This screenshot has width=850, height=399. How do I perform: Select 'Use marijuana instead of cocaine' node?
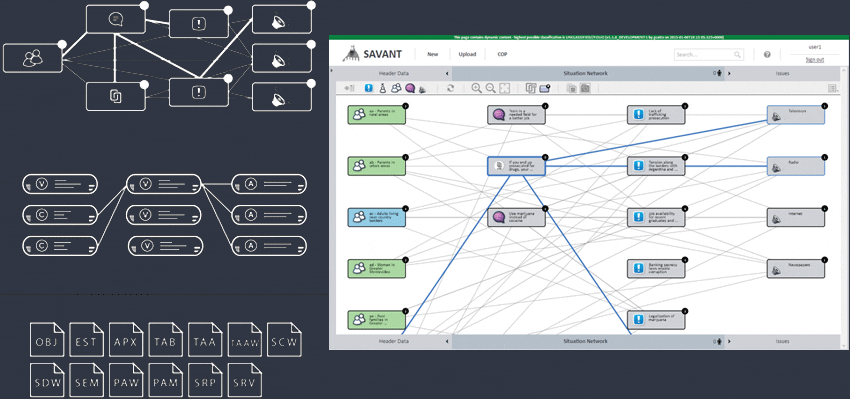pyautogui.click(x=516, y=217)
